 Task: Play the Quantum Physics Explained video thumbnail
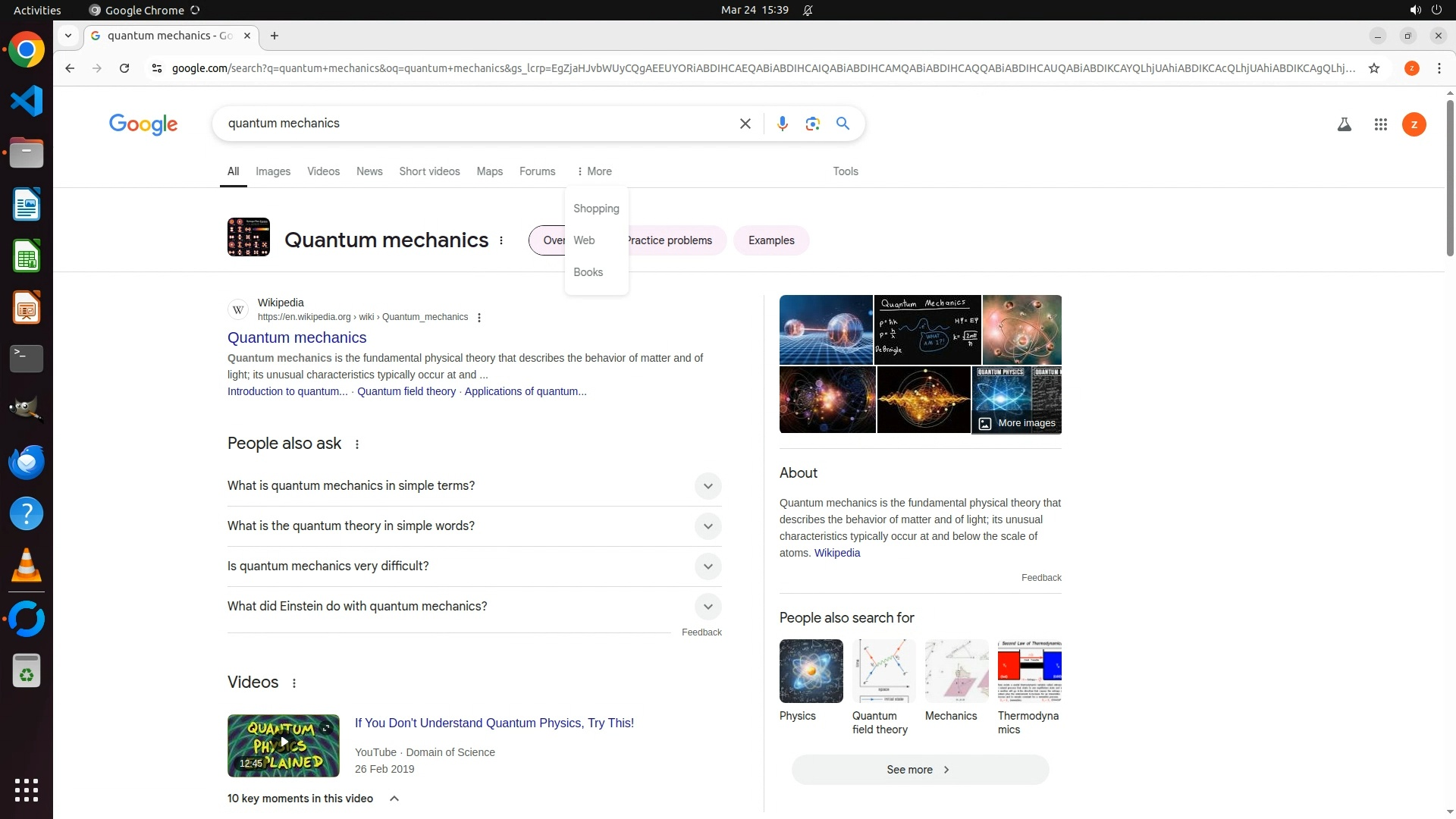(283, 745)
